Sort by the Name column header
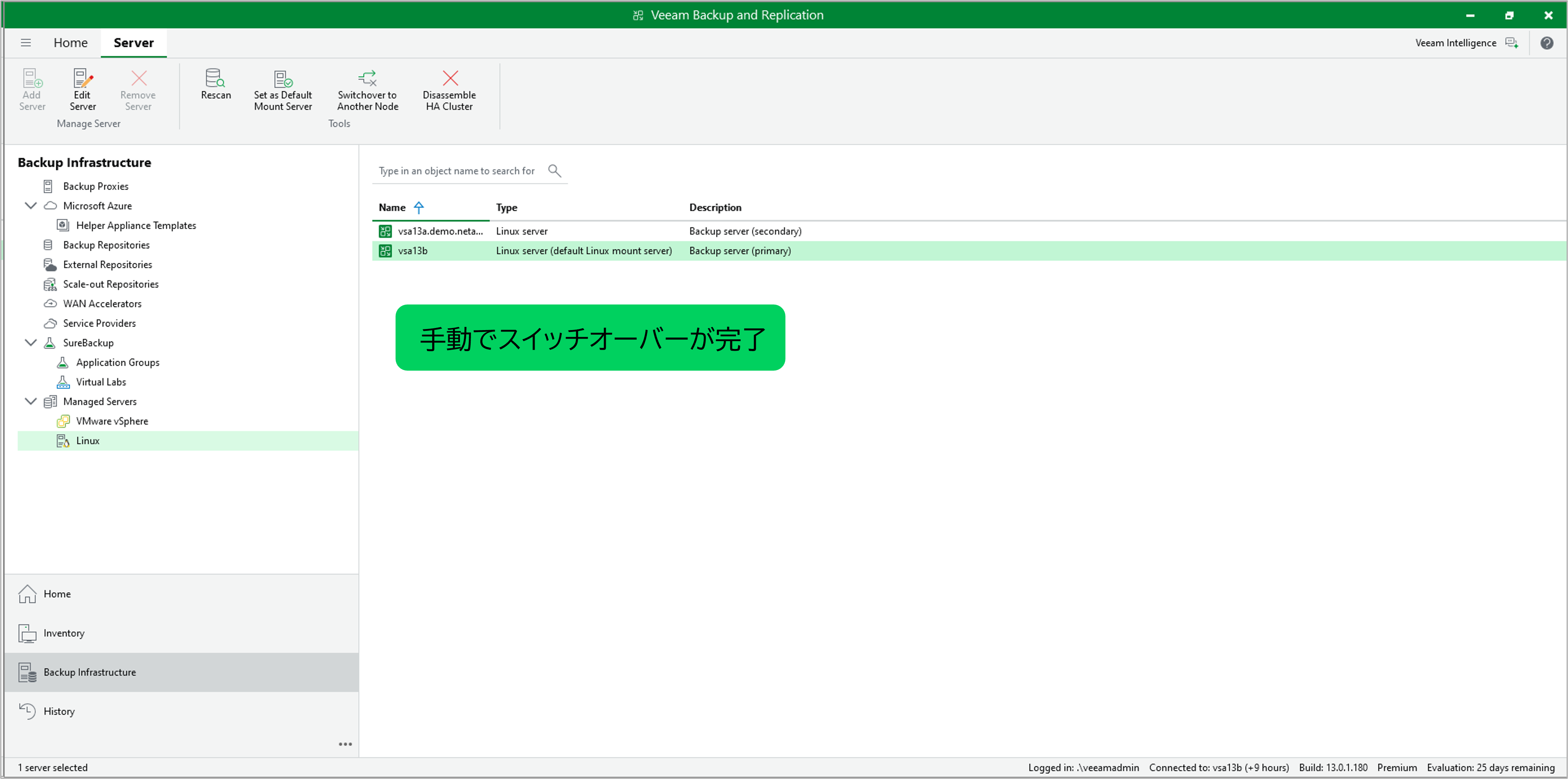 pos(392,207)
